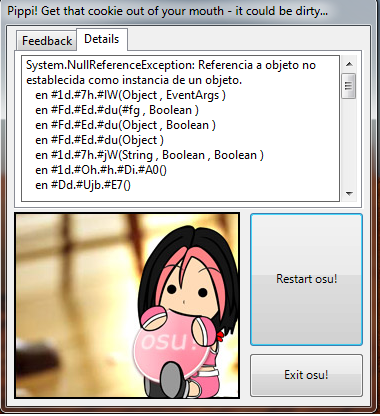
Task: Switch to the Feedback tab
Action: (x=47, y=41)
